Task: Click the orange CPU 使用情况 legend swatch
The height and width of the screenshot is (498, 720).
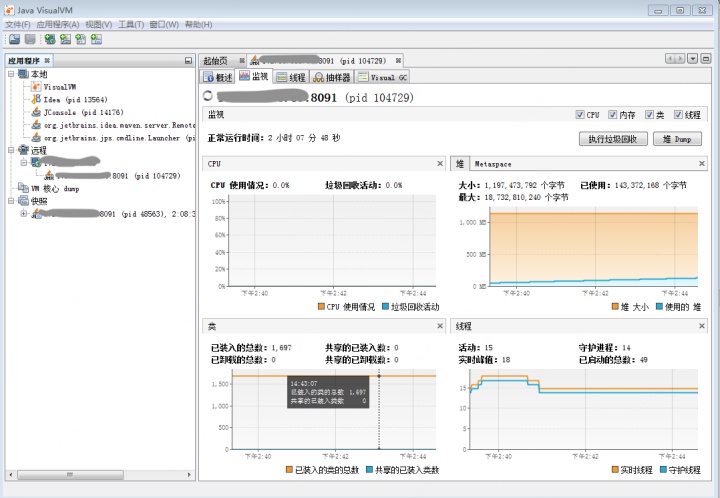Action: pos(321,307)
